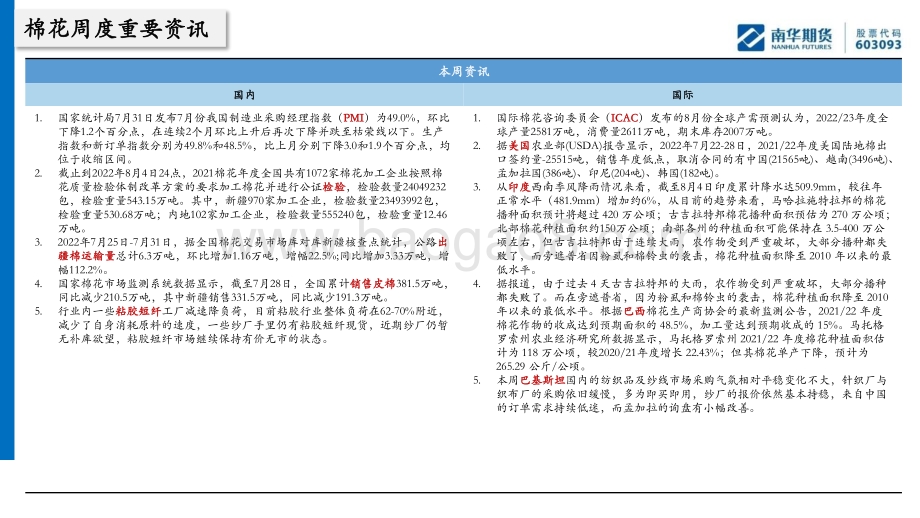The width and height of the screenshot is (920, 518).
Task: Click the red 粘胶短纤 keyword
Action: point(138,311)
